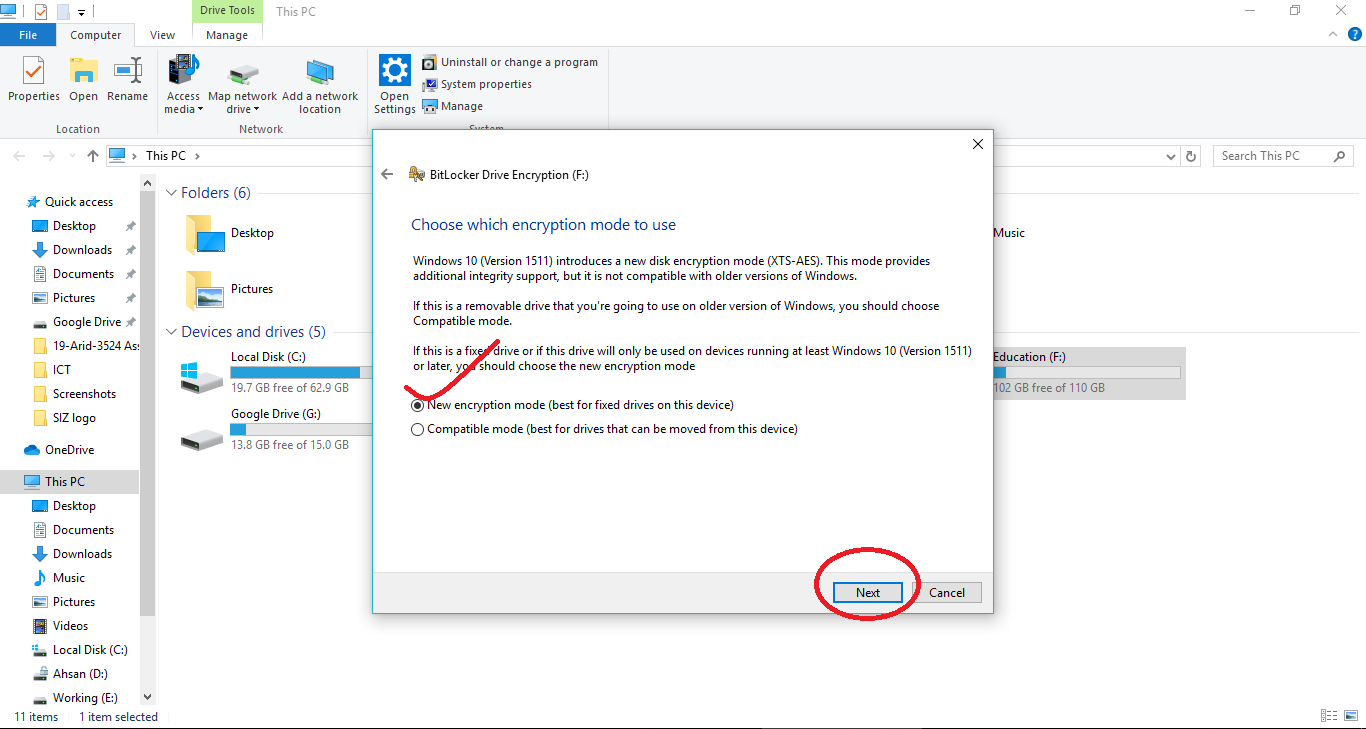The height and width of the screenshot is (729, 1366).
Task: Click the Search This PC field
Action: click(1283, 156)
